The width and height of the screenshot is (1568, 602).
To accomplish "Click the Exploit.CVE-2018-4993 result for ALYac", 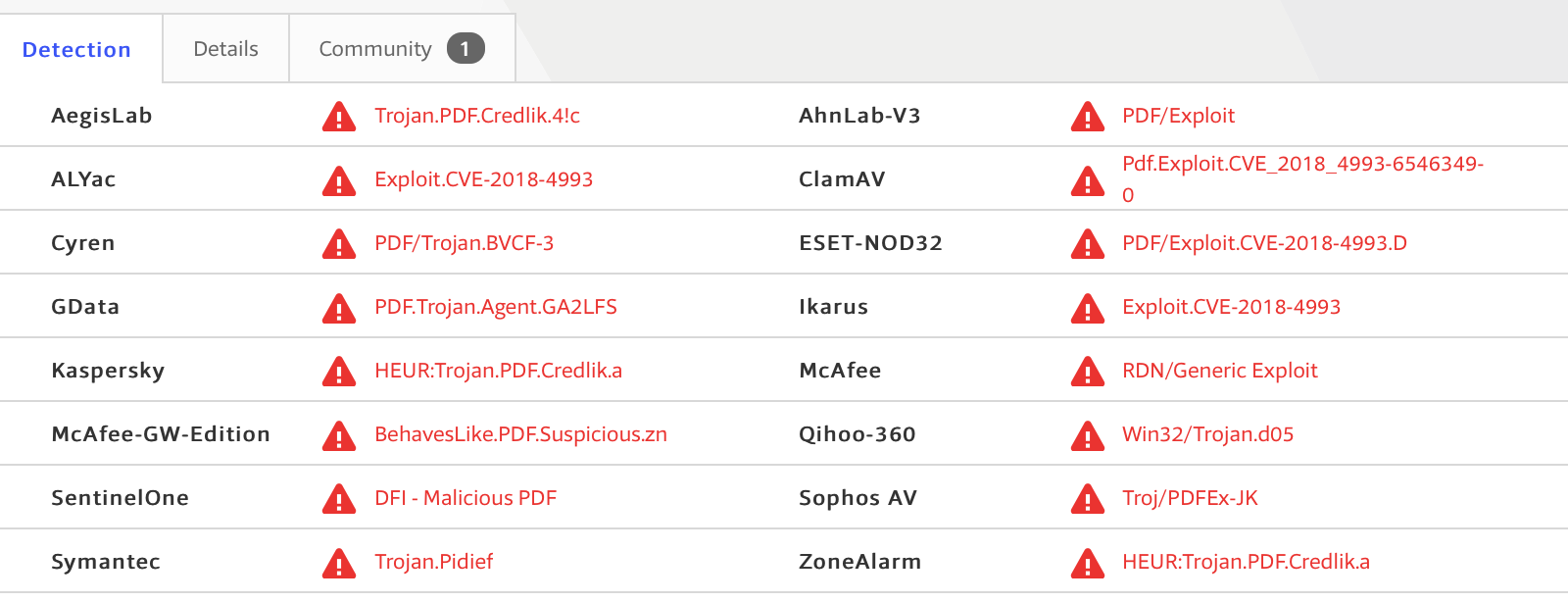I will [483, 179].
